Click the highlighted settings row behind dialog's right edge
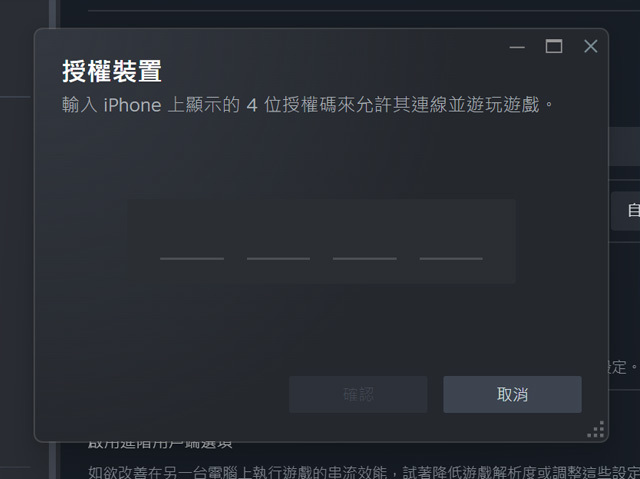This screenshot has height=479, width=640. [x=624, y=146]
